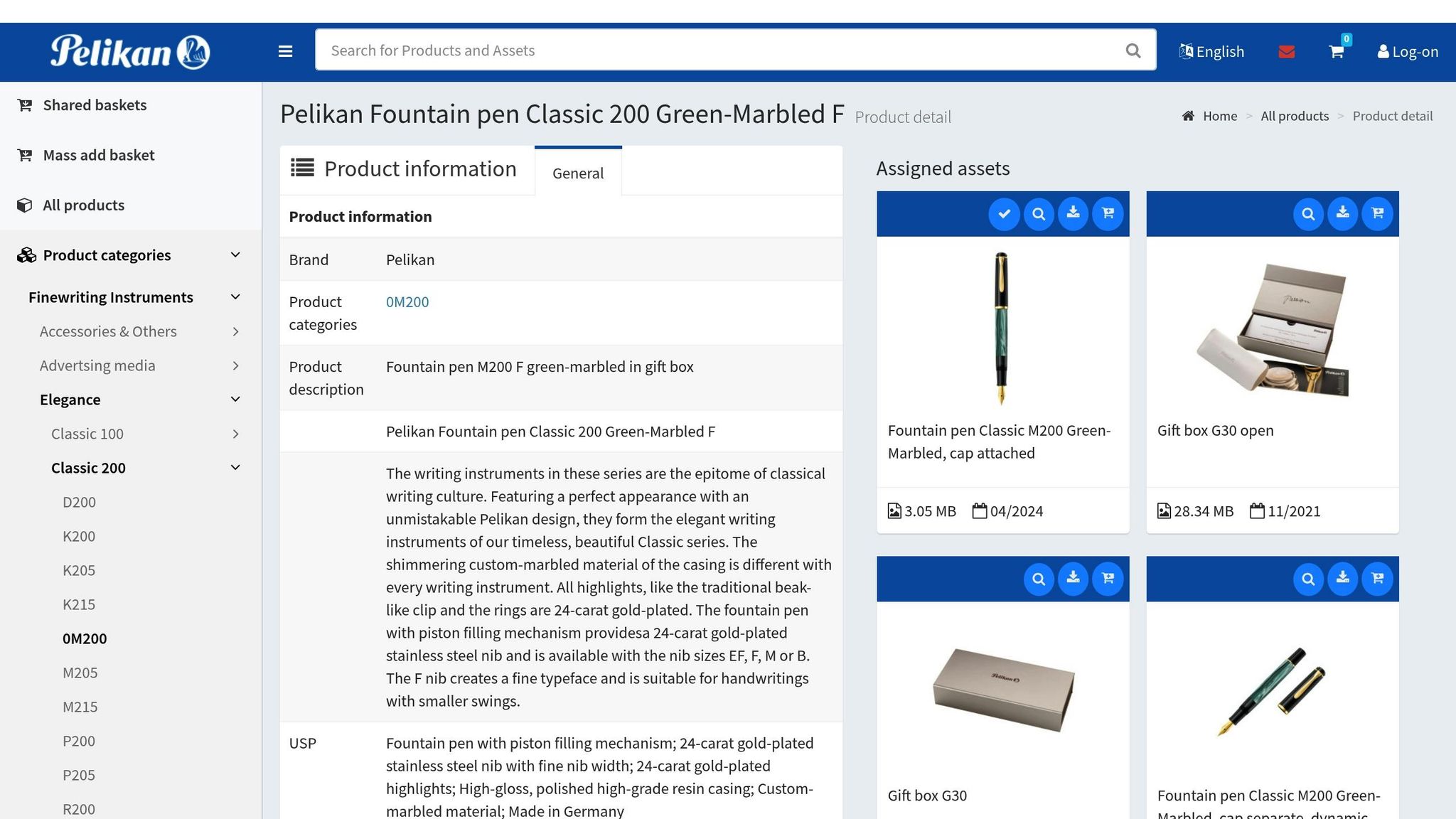The width and height of the screenshot is (1456, 819).
Task: Expand the Classic 100 category
Action: (x=235, y=434)
